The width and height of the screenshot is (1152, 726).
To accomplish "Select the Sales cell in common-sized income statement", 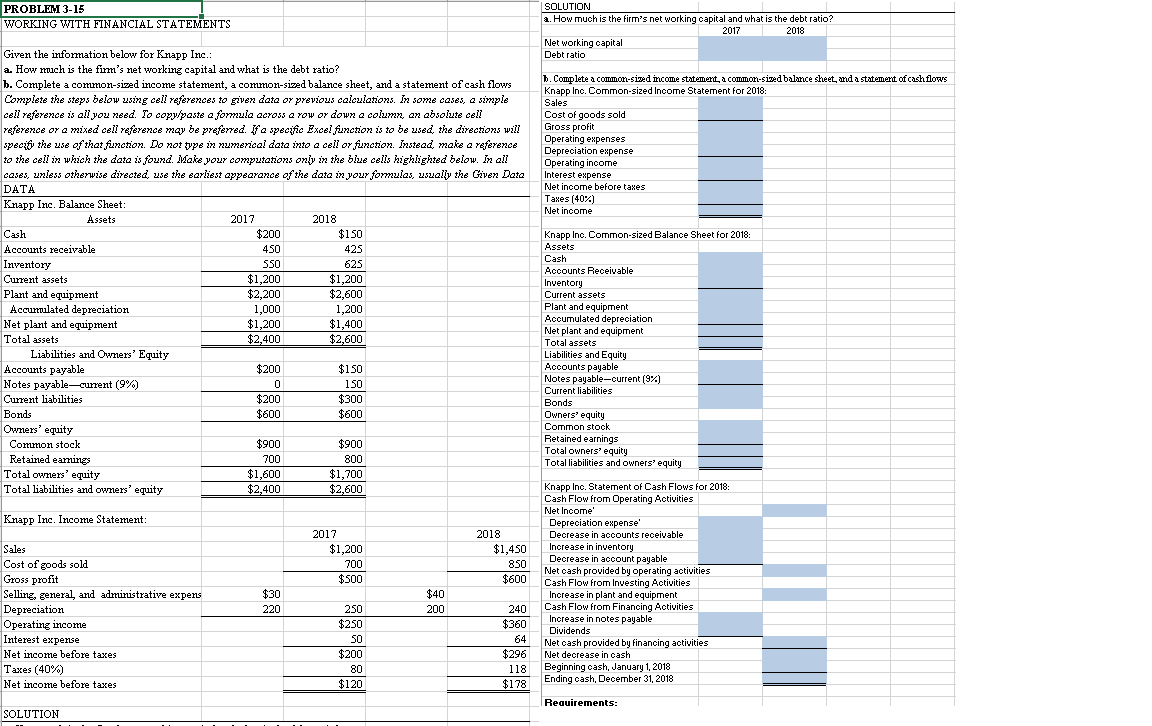I will [x=730, y=102].
